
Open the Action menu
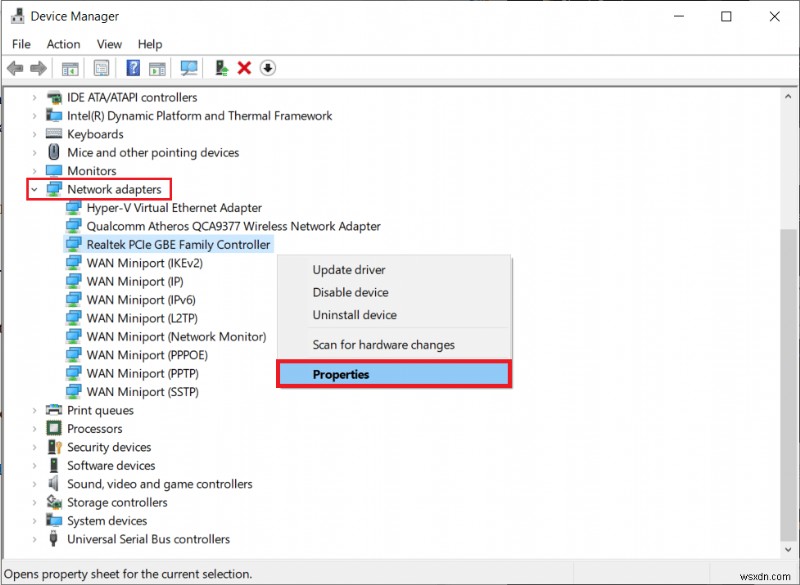pos(63,44)
